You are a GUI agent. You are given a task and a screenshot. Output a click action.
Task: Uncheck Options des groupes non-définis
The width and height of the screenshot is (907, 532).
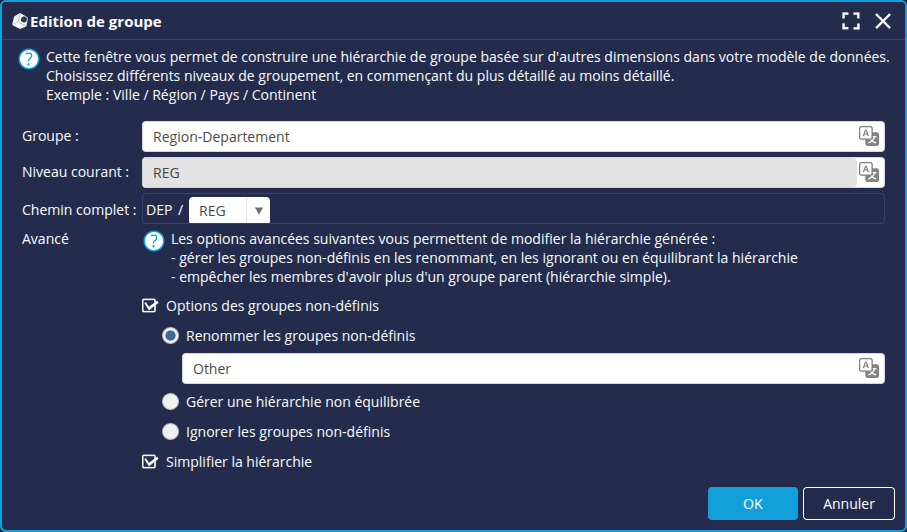tap(150, 306)
